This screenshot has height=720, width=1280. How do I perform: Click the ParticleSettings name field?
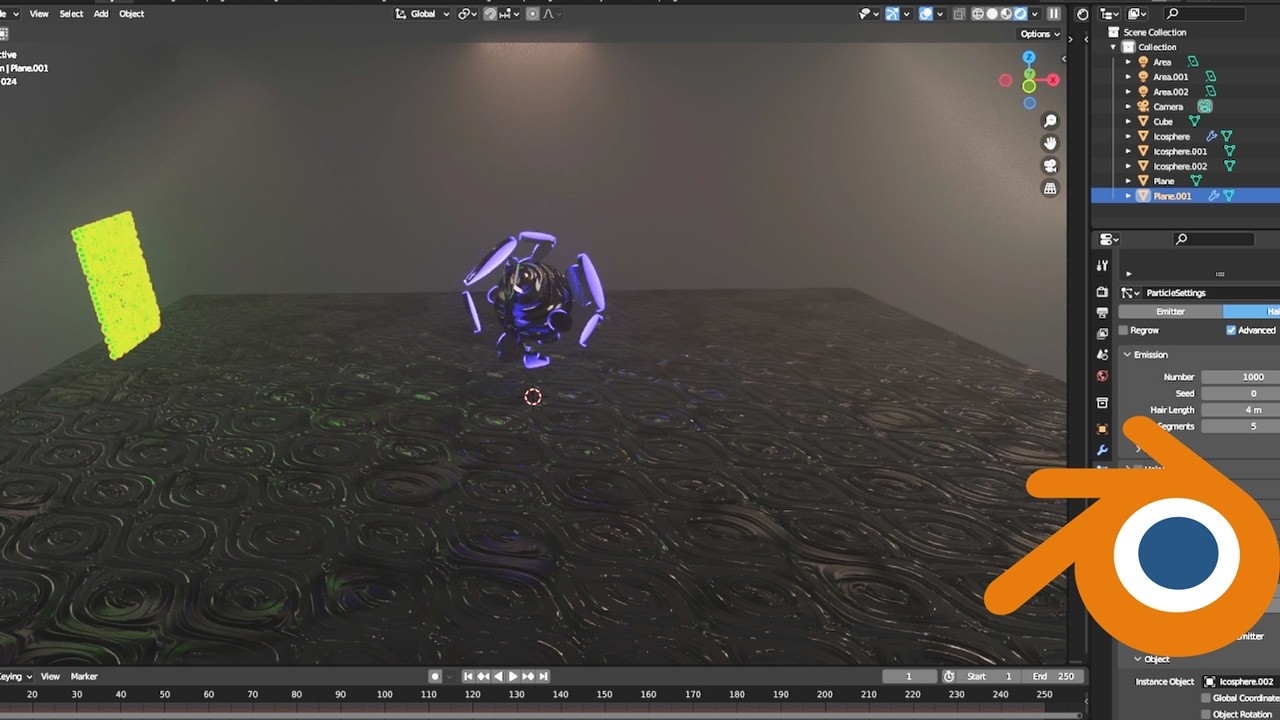pos(1212,293)
